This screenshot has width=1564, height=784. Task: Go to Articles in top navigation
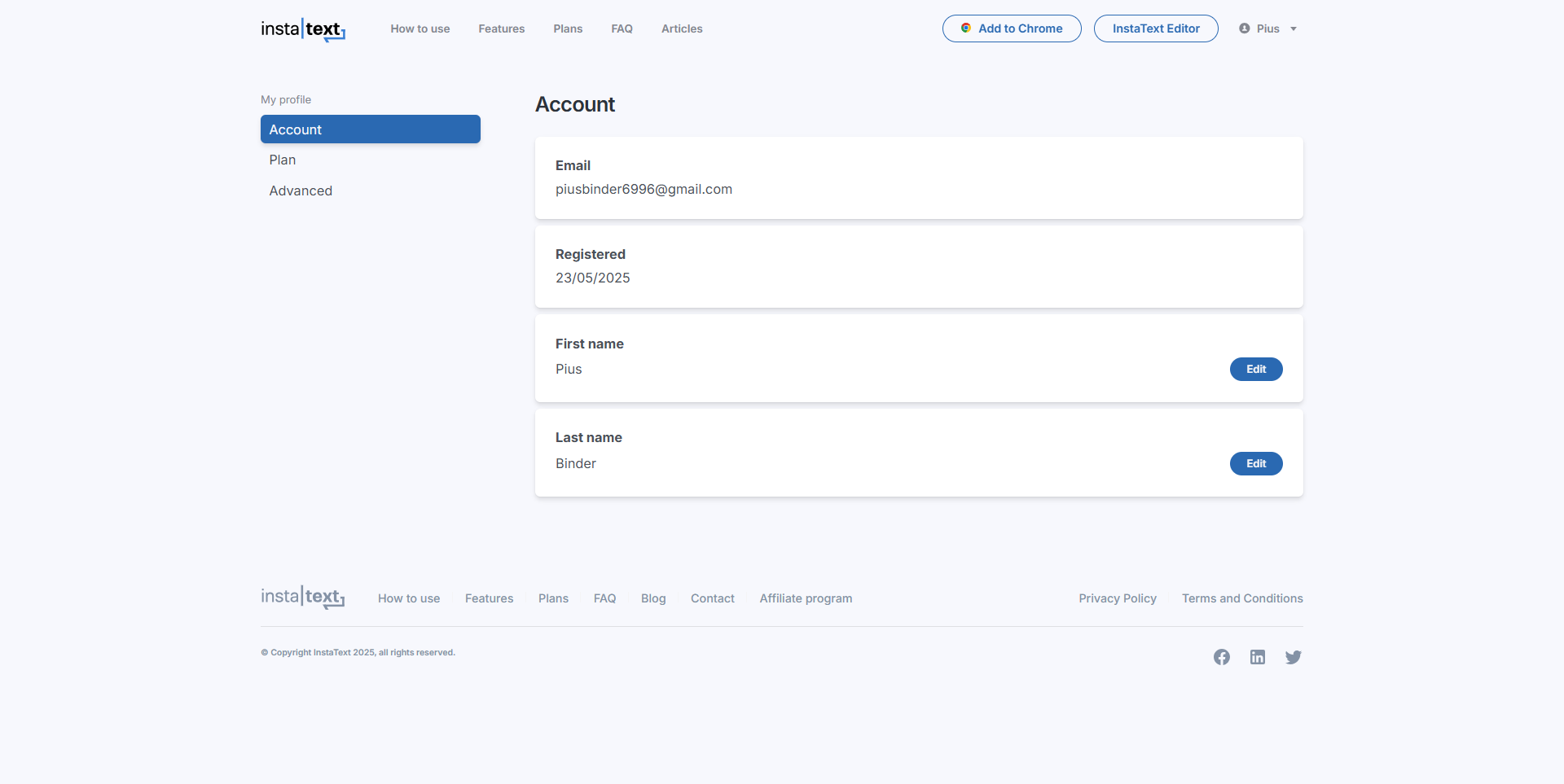coord(681,29)
